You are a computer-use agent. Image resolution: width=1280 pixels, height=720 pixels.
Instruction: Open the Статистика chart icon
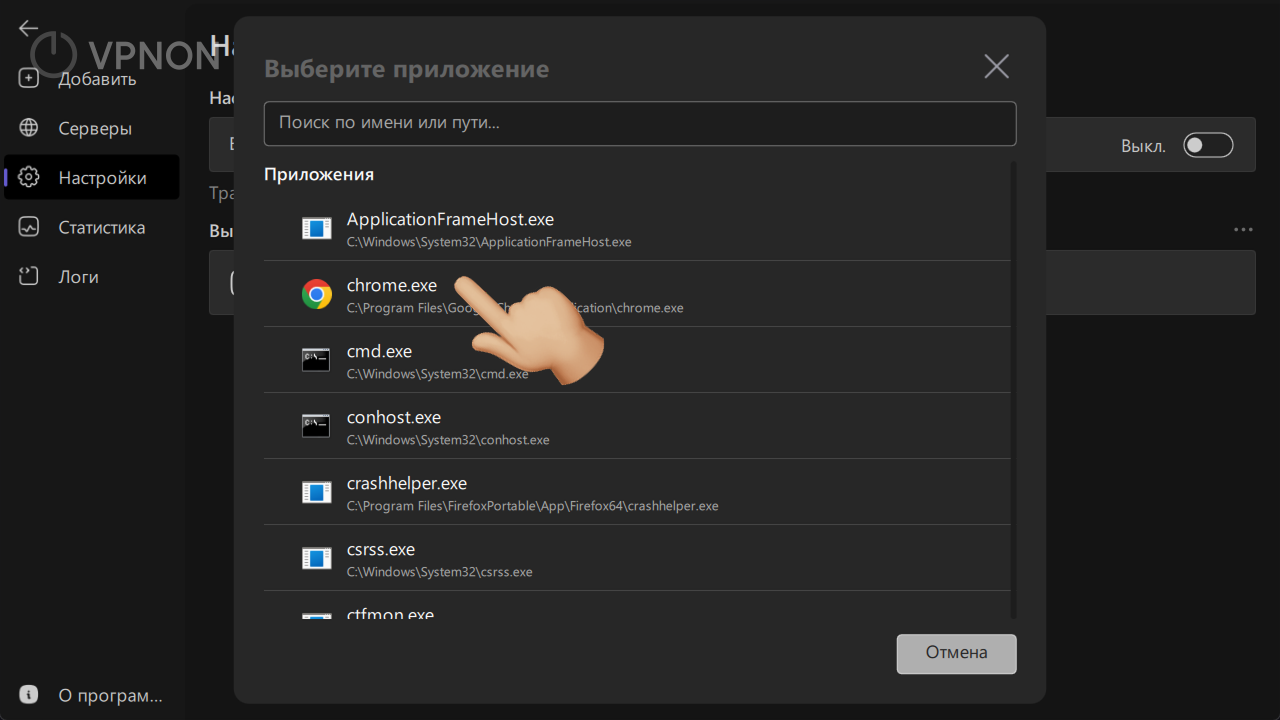(x=29, y=227)
